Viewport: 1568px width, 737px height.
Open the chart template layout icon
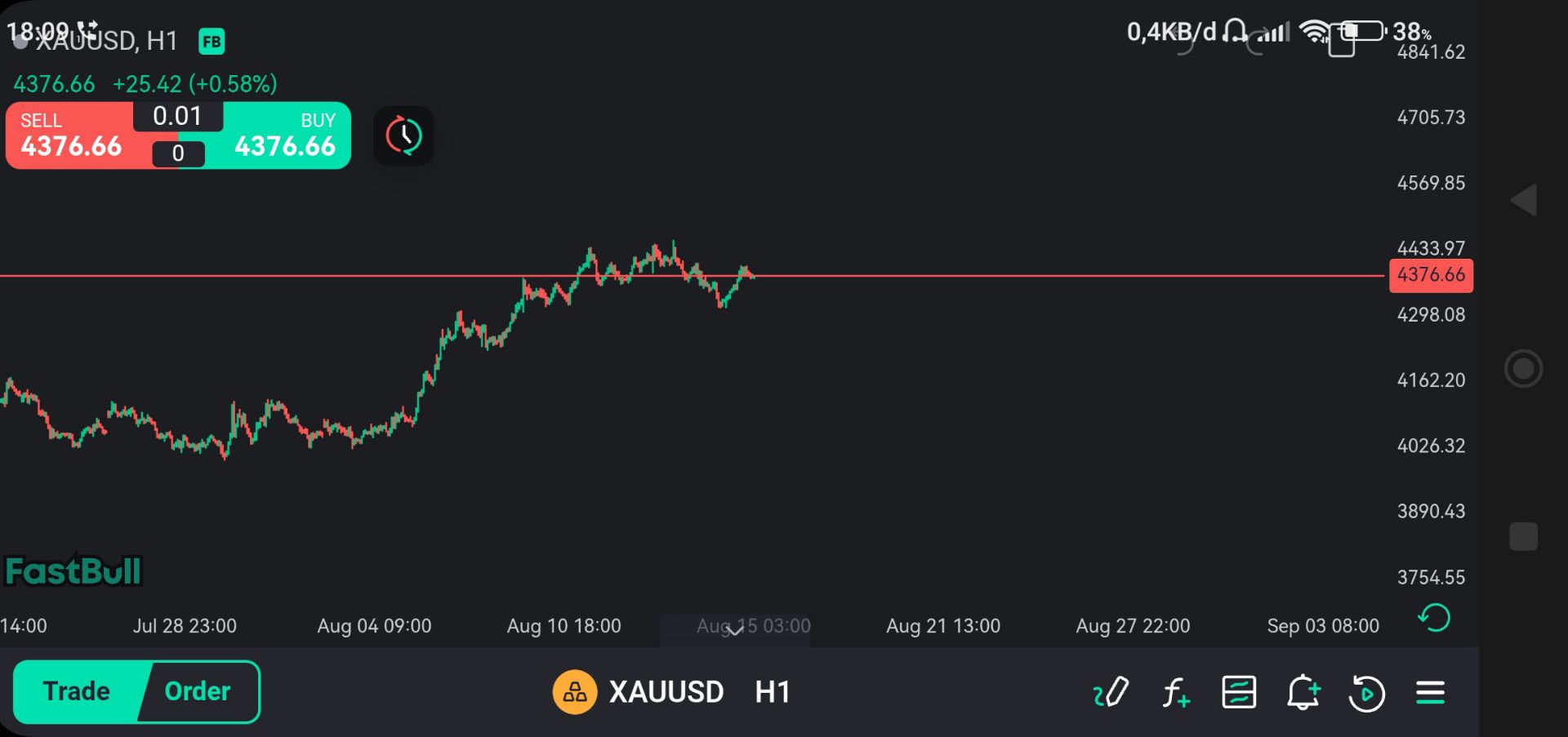[1239, 692]
